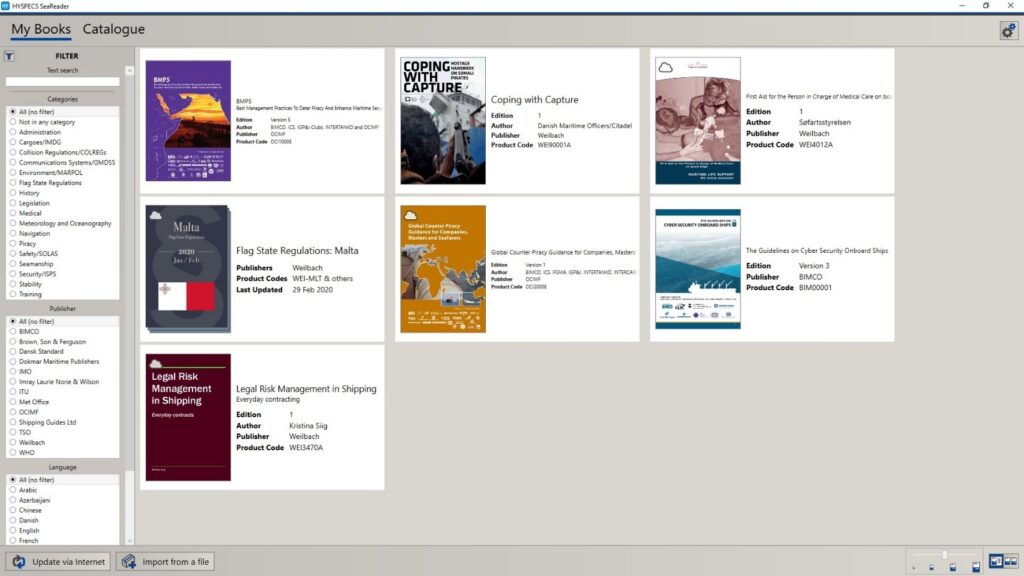
Task: Select the Piracy category filter
Action: point(27,243)
